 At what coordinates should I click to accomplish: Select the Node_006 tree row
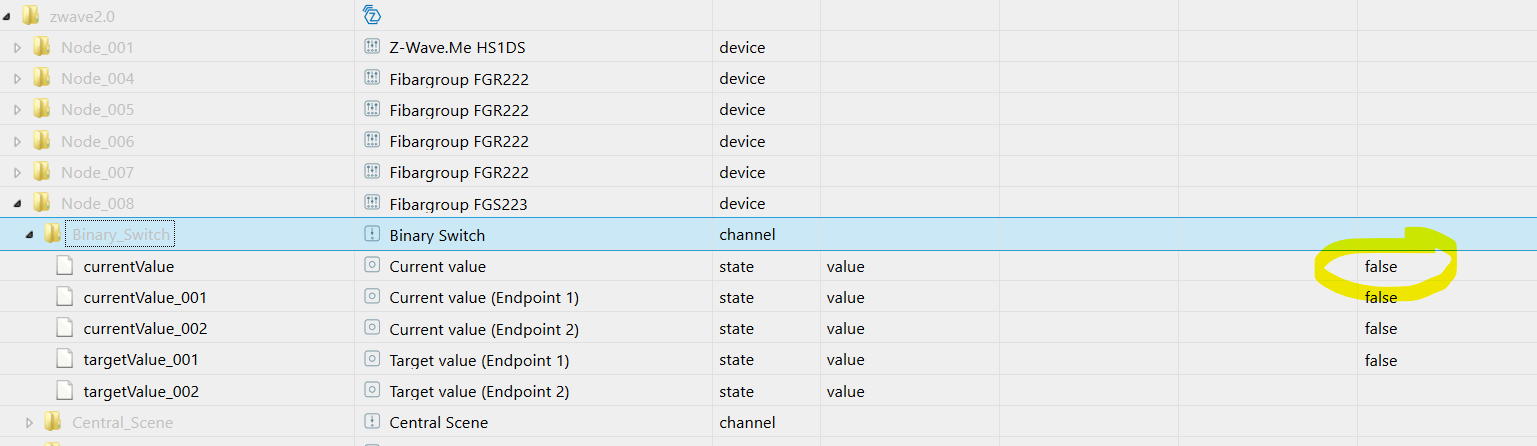tap(97, 141)
